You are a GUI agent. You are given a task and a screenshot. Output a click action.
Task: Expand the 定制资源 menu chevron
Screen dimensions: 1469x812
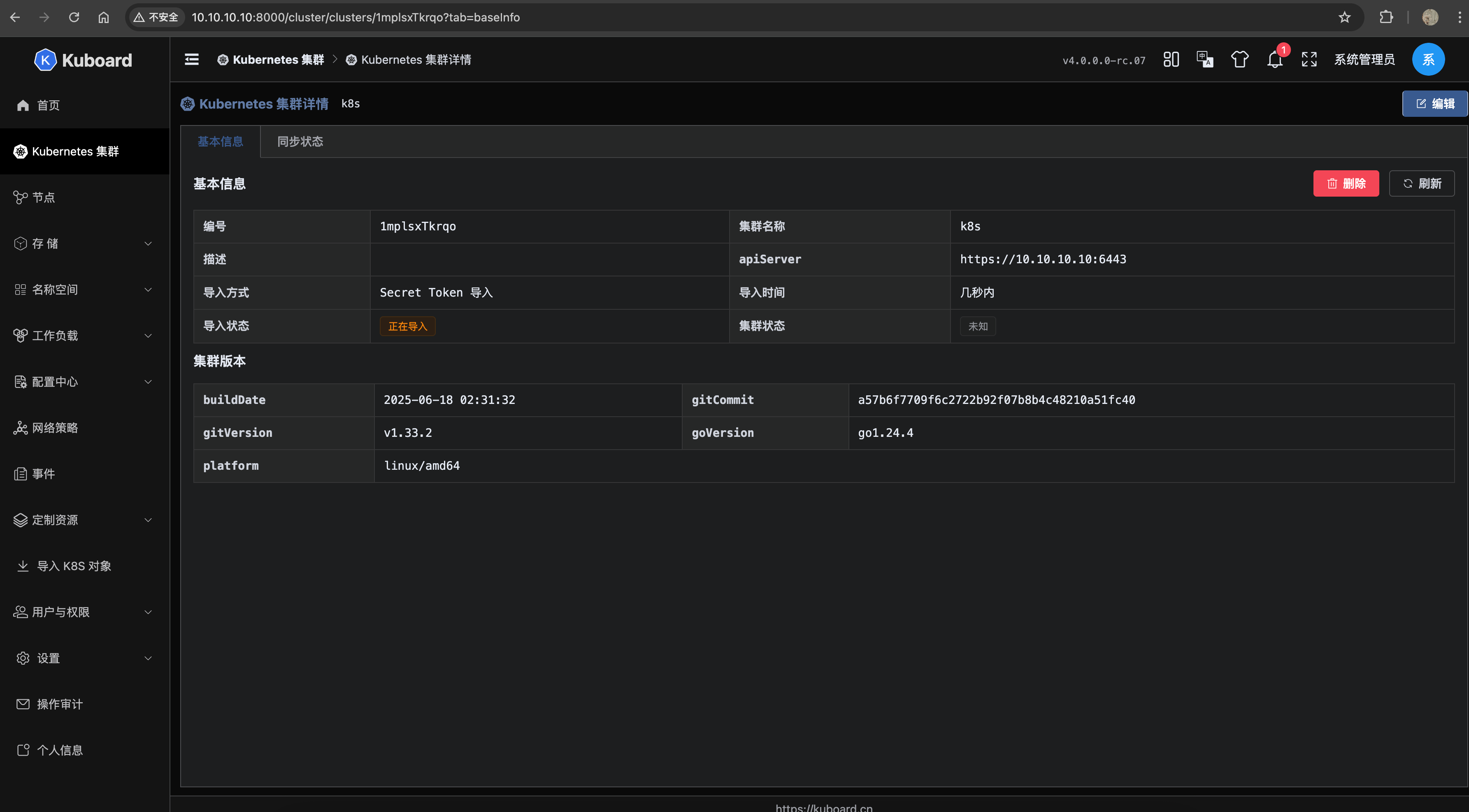pyautogui.click(x=148, y=520)
